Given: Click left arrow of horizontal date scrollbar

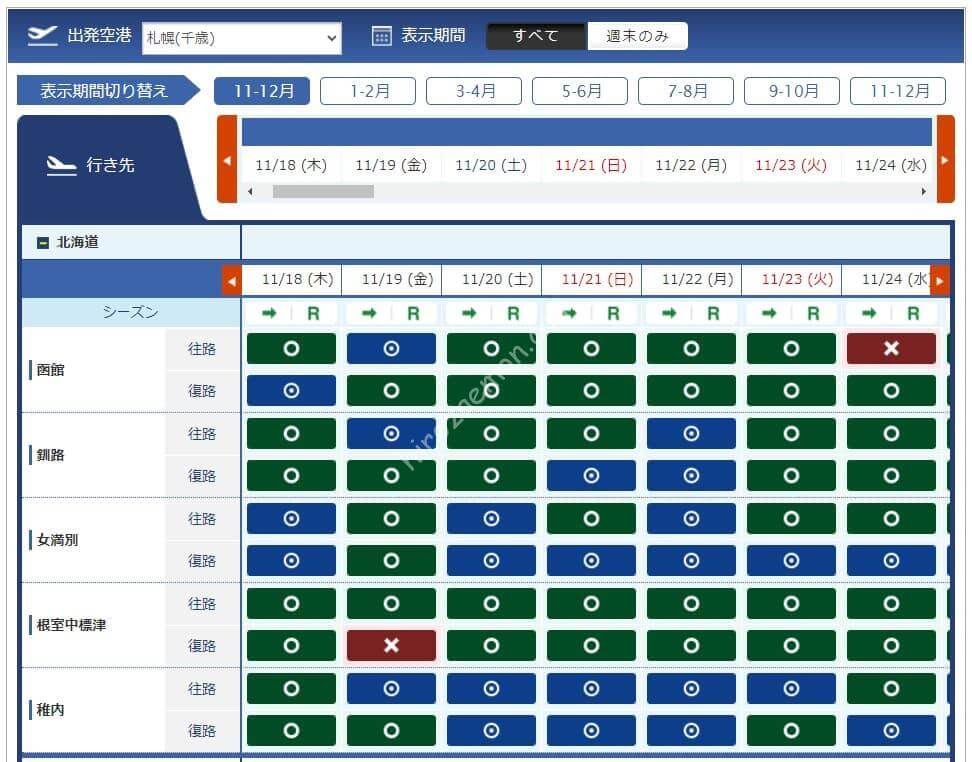Looking at the screenshot, I should click(250, 192).
